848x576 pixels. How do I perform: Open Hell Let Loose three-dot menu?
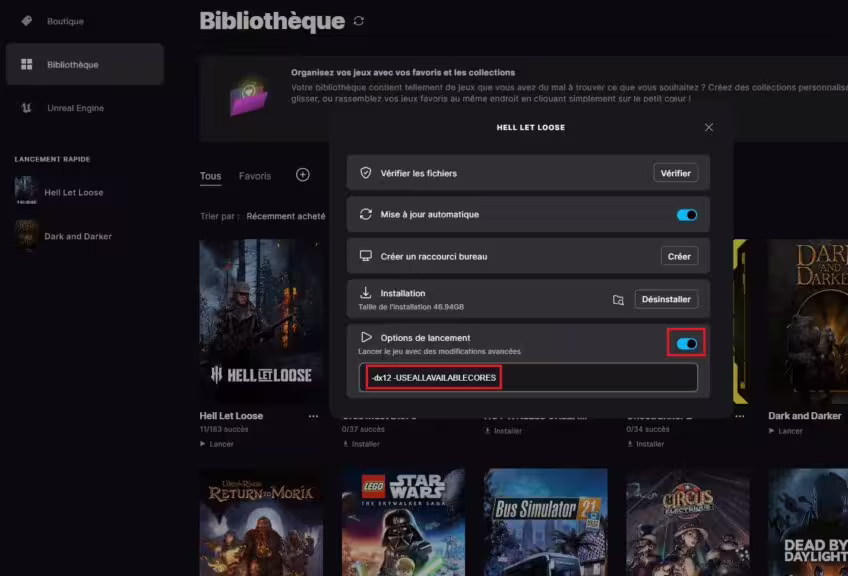(313, 416)
